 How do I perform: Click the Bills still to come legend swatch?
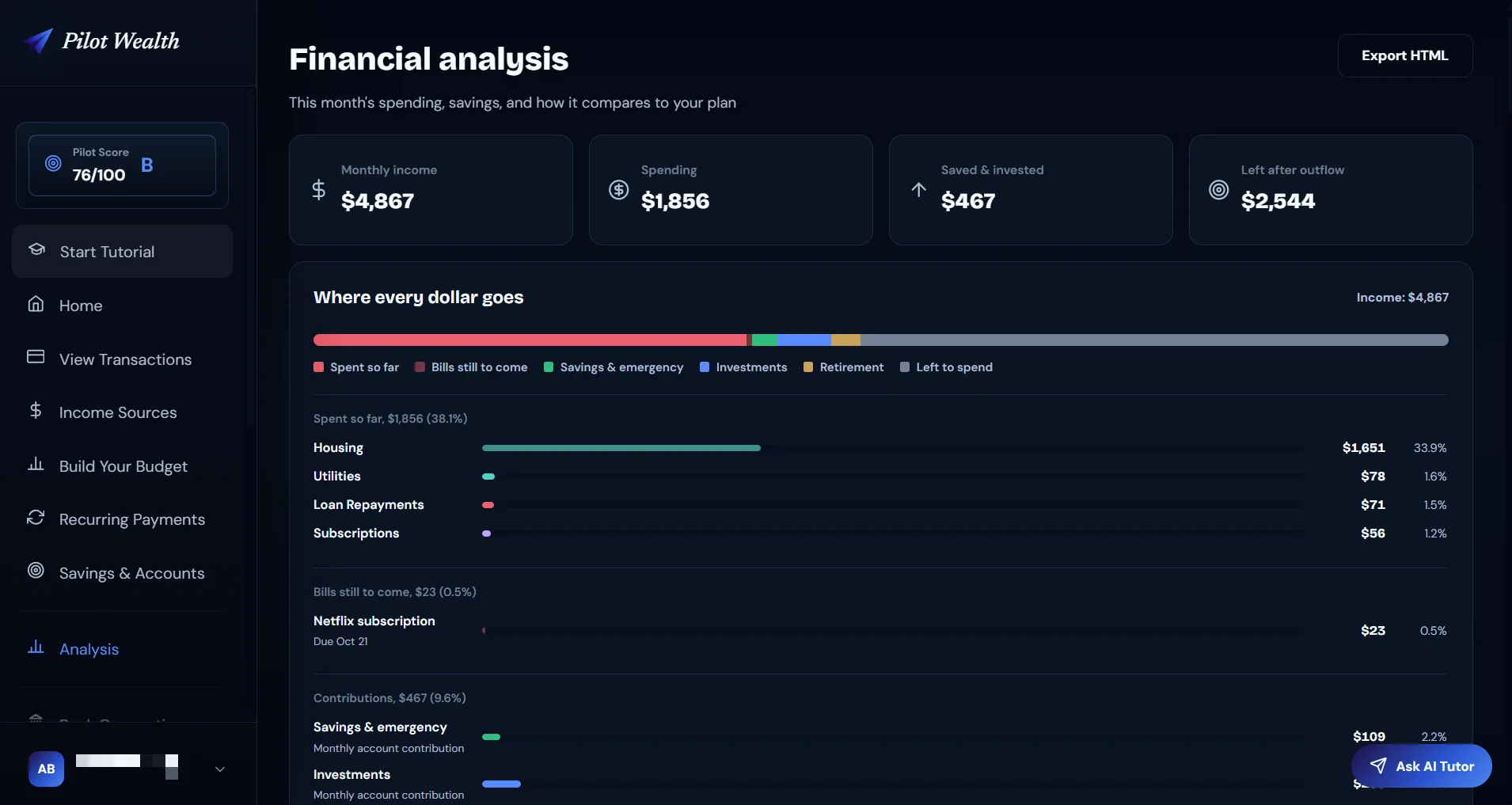coord(420,367)
